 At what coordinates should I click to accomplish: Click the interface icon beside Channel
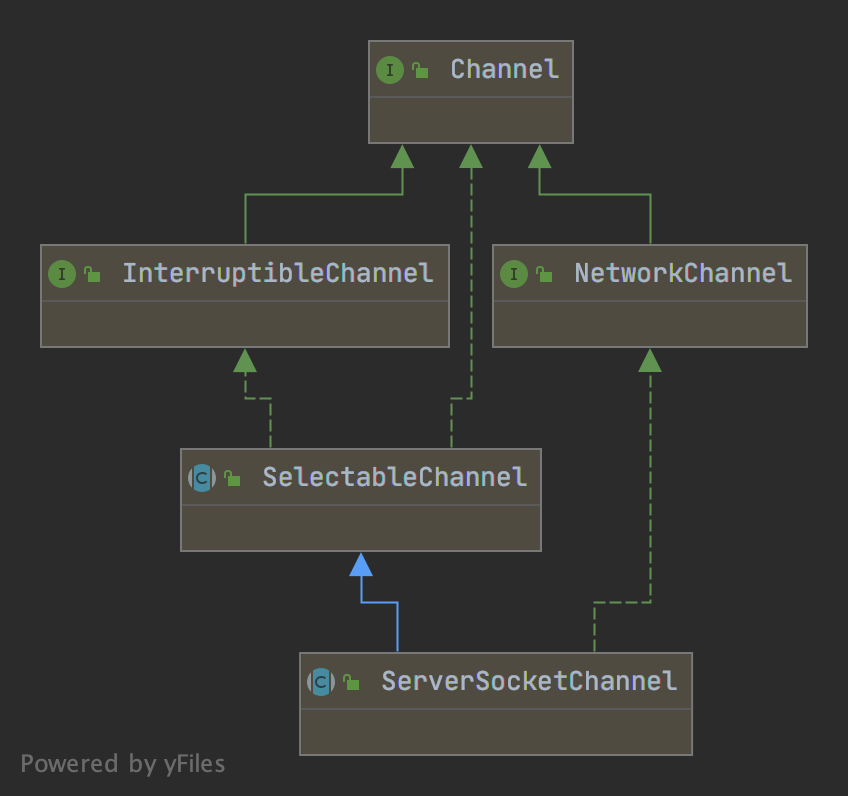pos(389,70)
